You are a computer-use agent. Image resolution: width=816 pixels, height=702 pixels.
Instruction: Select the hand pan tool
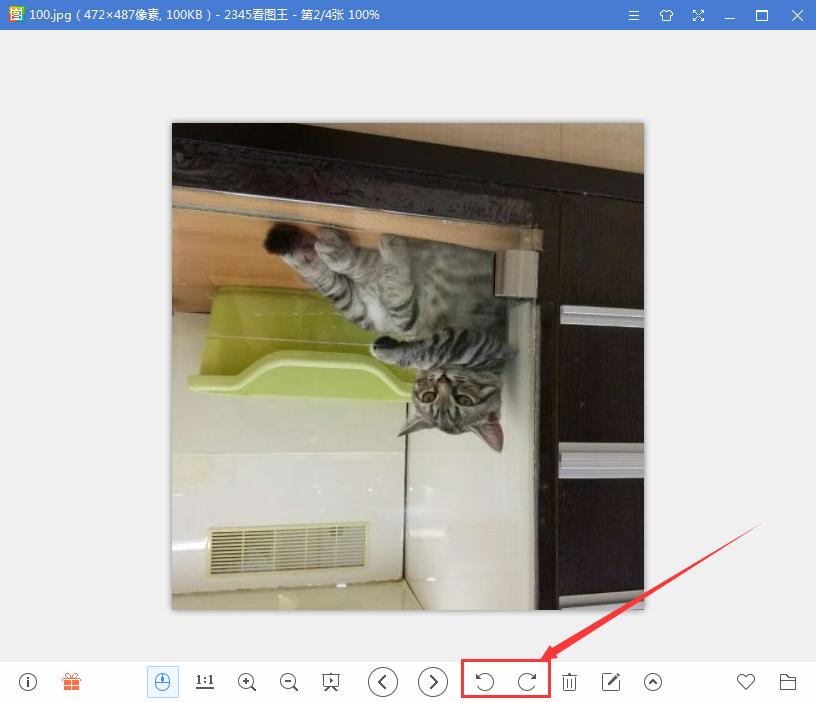[163, 682]
